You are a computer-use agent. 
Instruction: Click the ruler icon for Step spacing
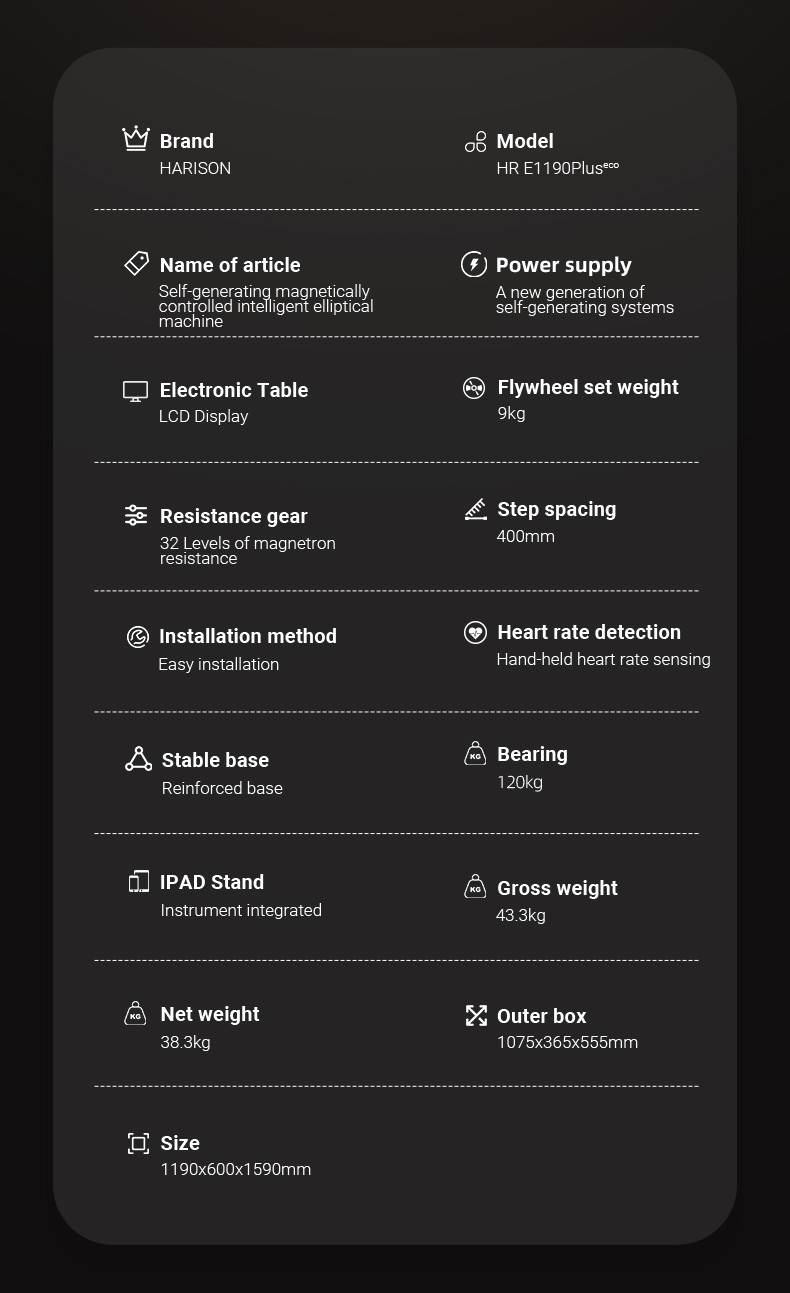(475, 509)
